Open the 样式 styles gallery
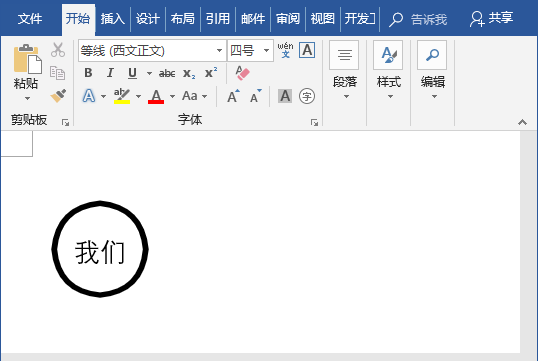This screenshot has width=538, height=361. pos(388,70)
